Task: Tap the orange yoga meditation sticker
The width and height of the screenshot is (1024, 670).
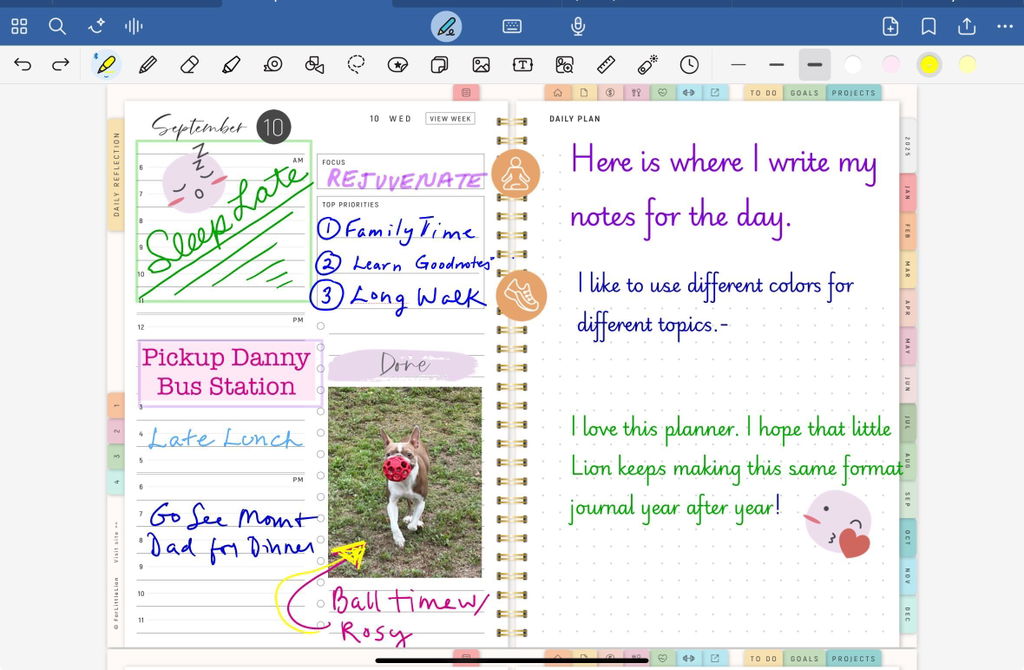Action: click(x=516, y=174)
